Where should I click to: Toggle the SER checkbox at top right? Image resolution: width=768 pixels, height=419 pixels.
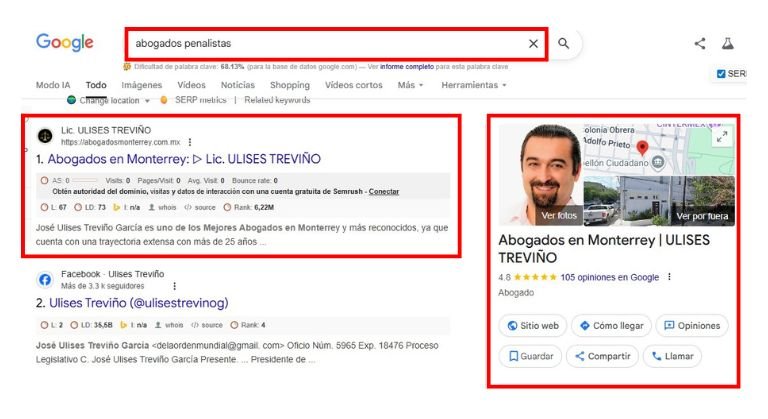721,74
